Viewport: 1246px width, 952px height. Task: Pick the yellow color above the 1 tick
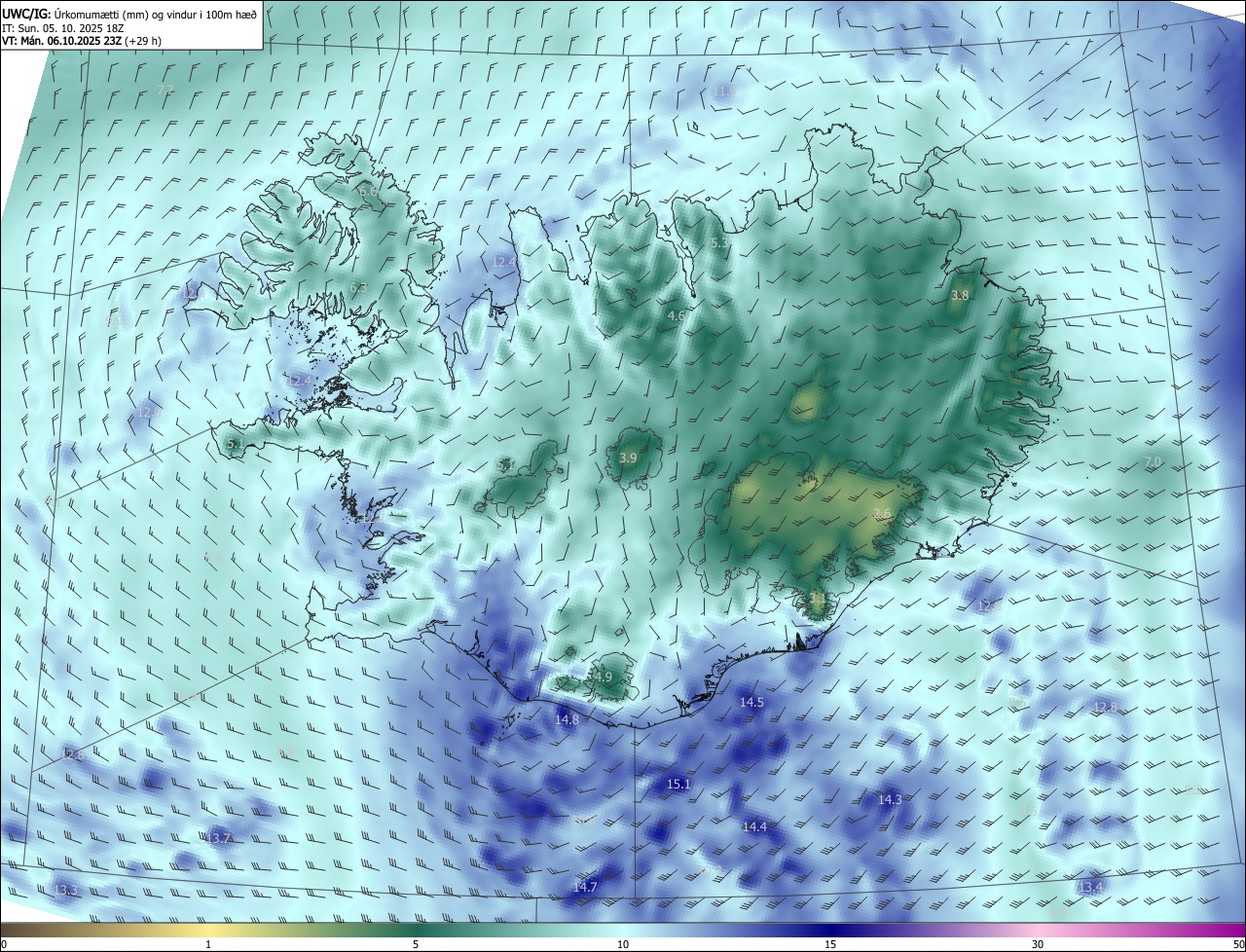click(x=208, y=930)
